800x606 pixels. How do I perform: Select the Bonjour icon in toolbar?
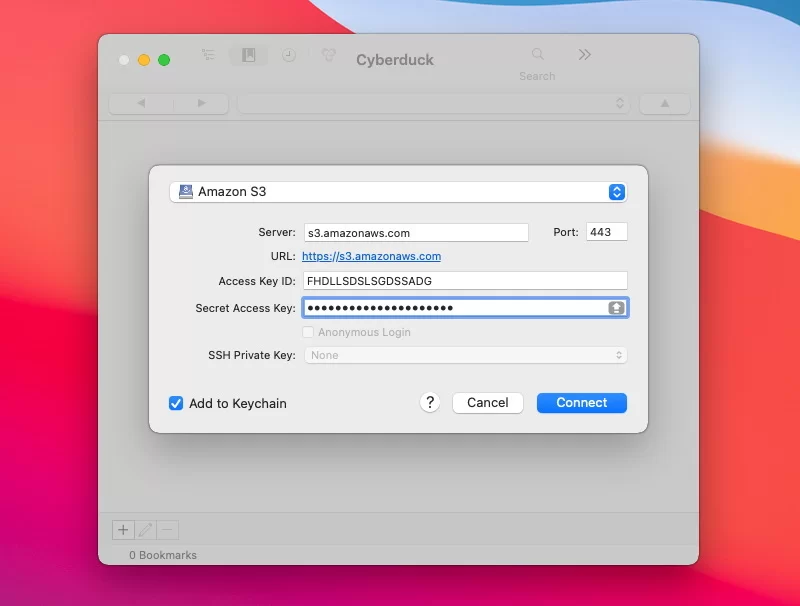pyautogui.click(x=329, y=55)
